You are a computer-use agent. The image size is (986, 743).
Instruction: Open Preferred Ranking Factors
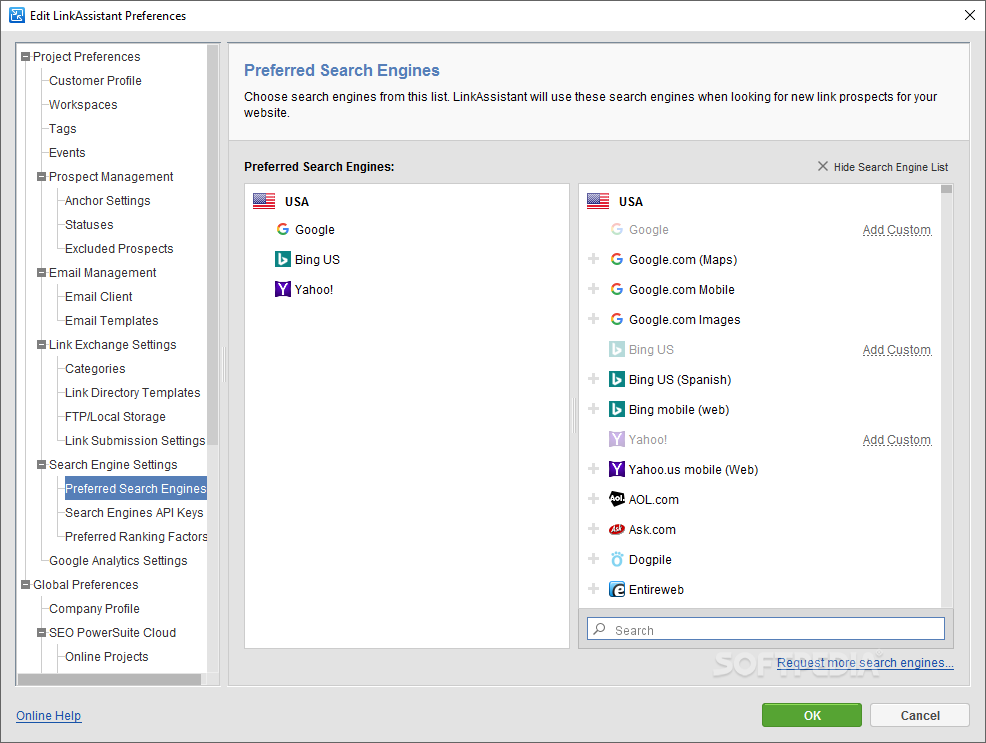click(x=136, y=536)
